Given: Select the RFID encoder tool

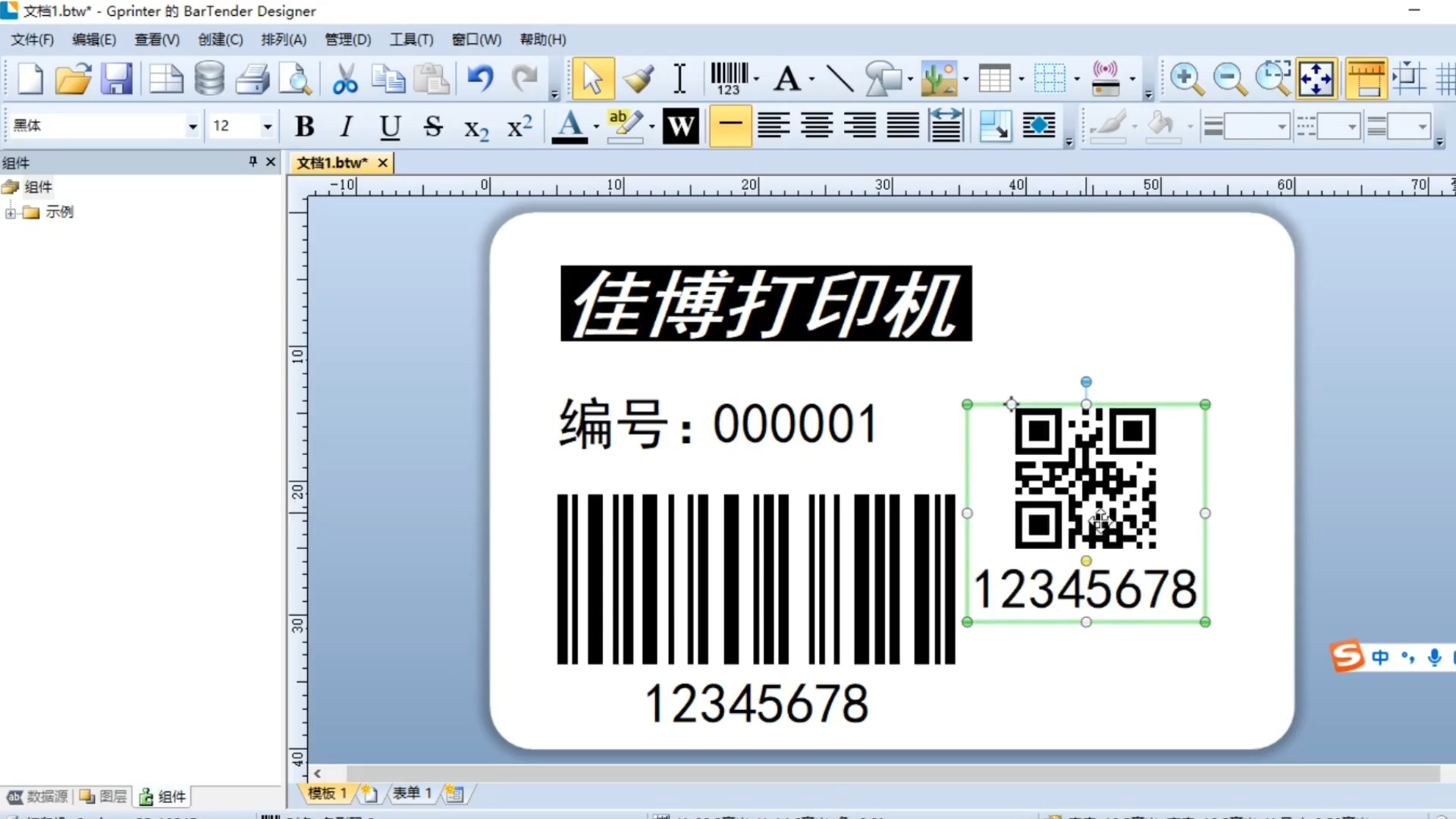Looking at the screenshot, I should click(x=1106, y=78).
